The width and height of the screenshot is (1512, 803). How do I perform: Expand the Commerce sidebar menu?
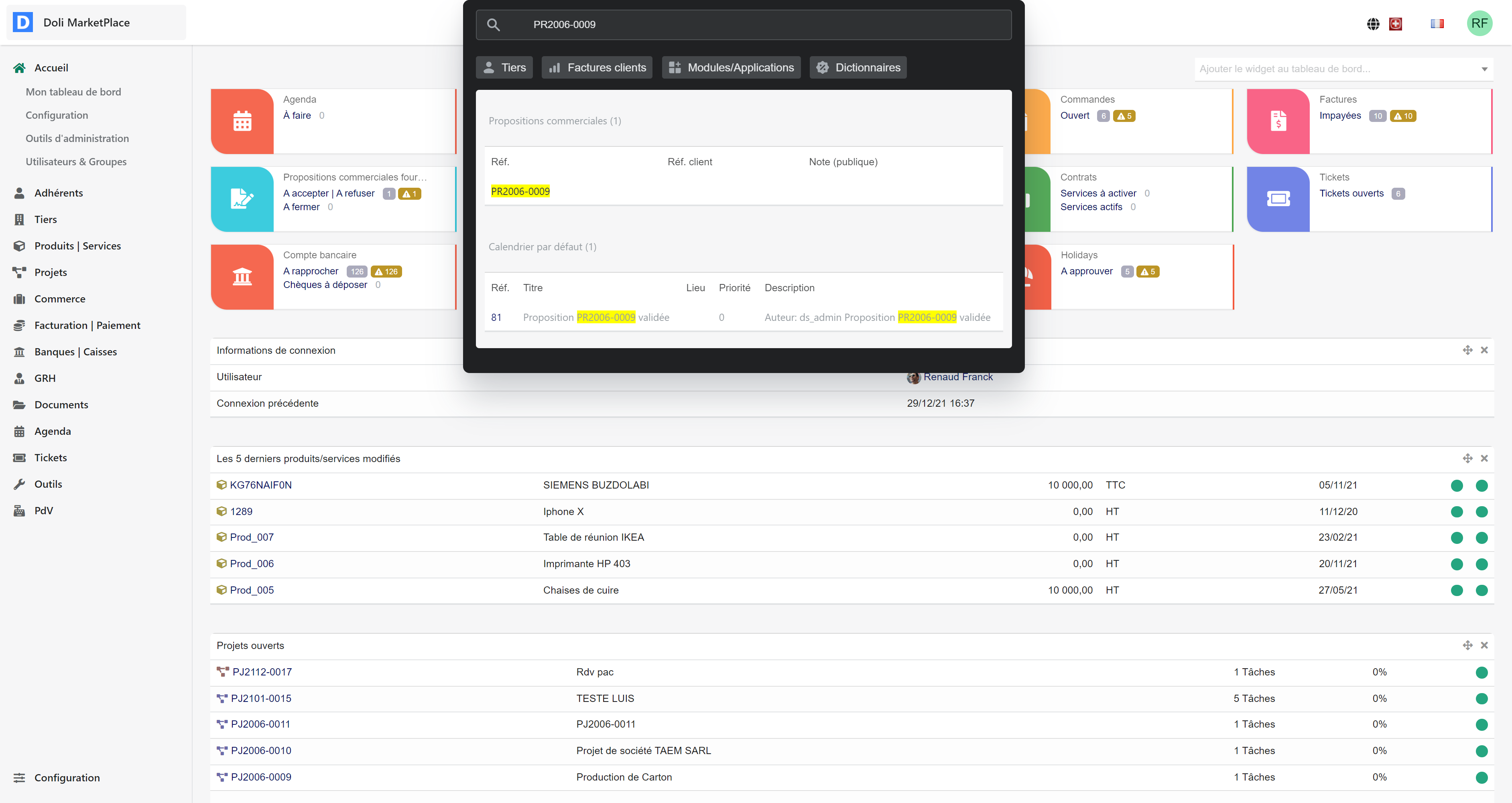click(x=60, y=298)
